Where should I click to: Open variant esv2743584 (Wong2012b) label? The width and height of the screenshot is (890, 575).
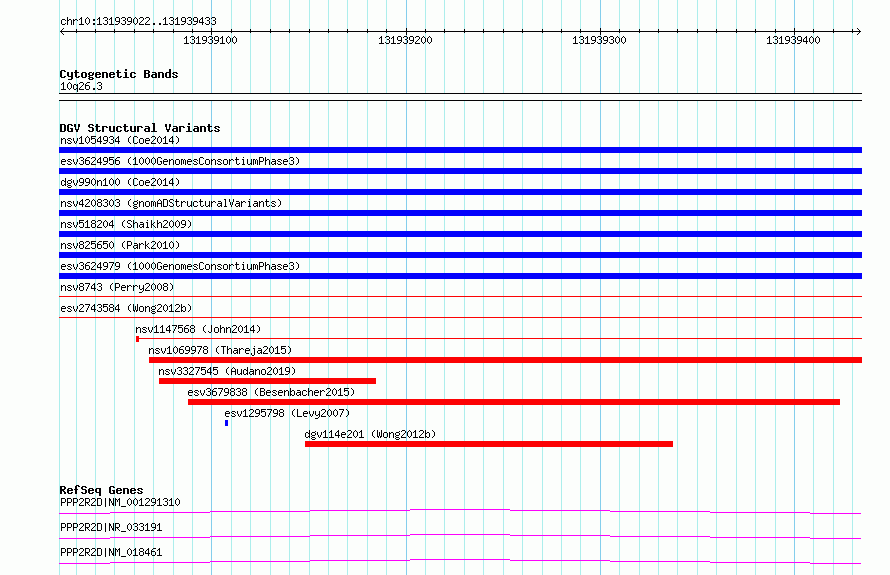(x=126, y=308)
